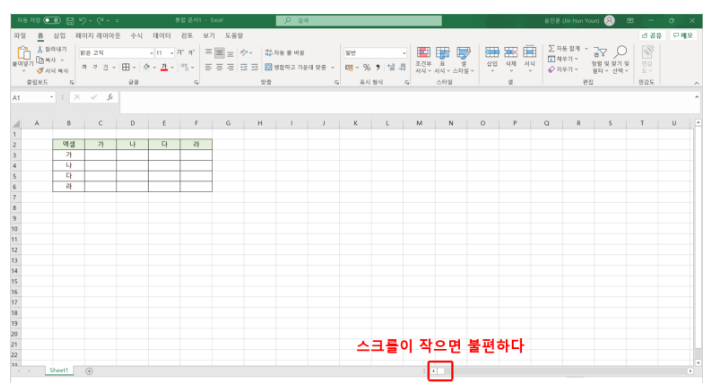Click the horizontal scrollbar thumb
This screenshot has height=388, width=713.
pos(441,371)
